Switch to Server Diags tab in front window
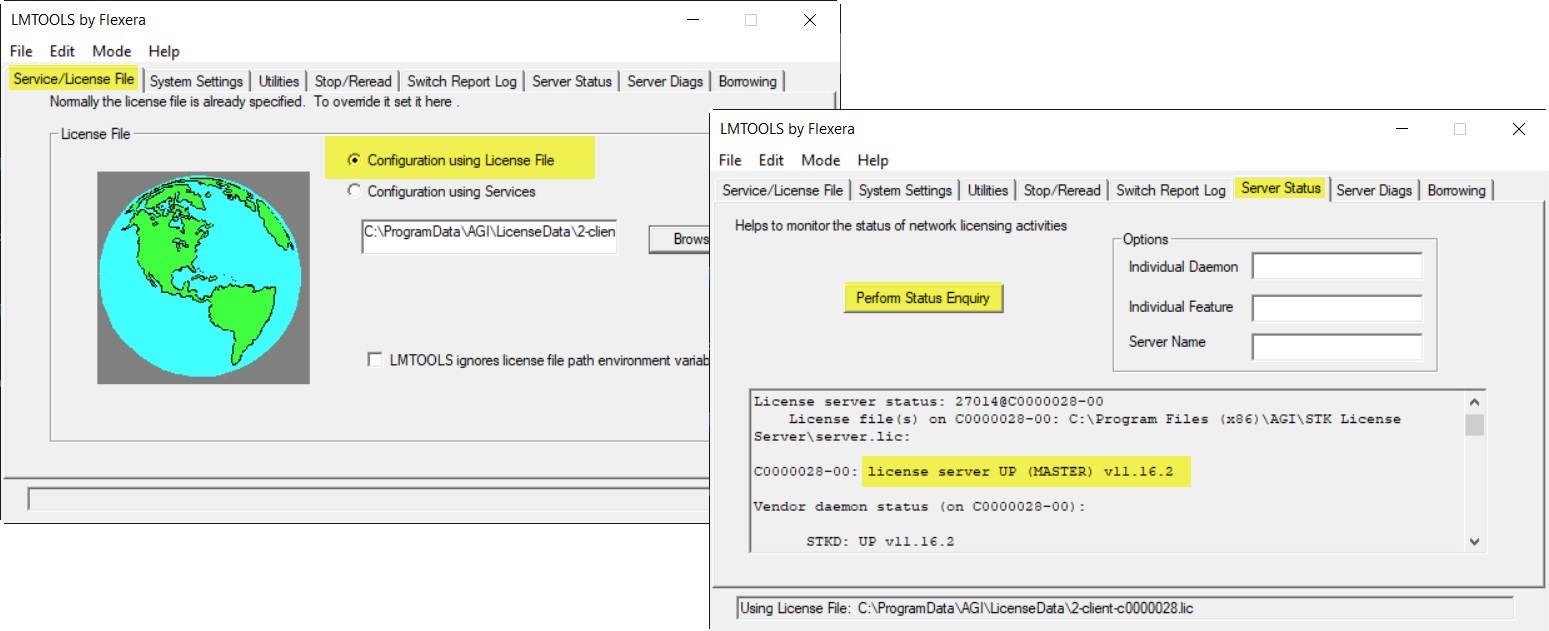Image resolution: width=1549 pixels, height=631 pixels. [1374, 190]
